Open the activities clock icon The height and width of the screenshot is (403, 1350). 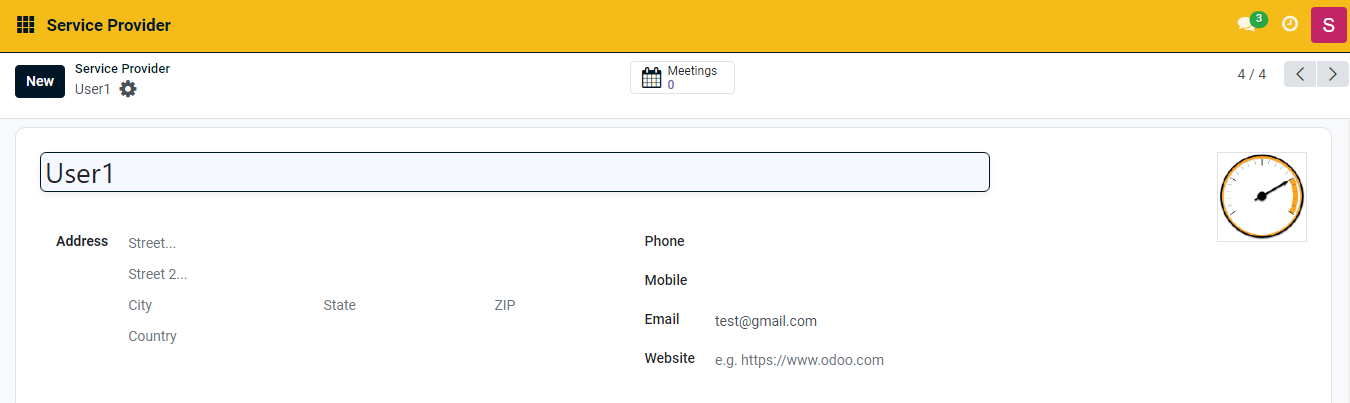pyautogui.click(x=1290, y=24)
